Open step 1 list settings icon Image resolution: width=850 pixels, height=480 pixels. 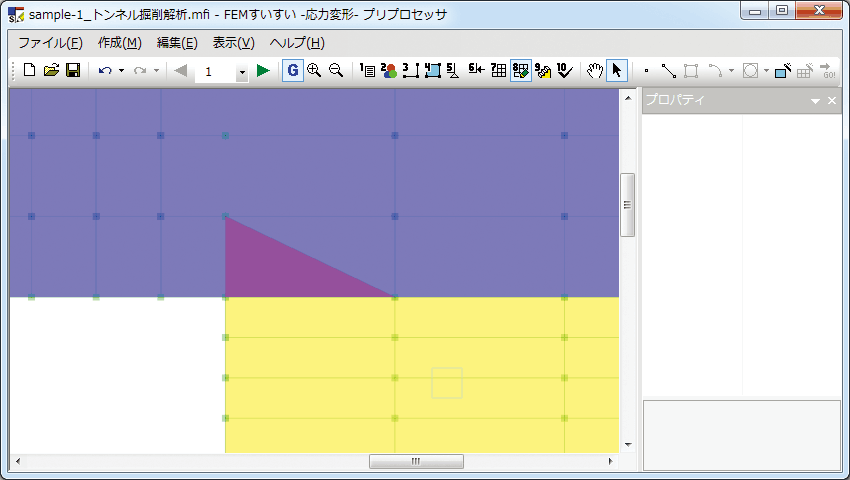coord(368,71)
